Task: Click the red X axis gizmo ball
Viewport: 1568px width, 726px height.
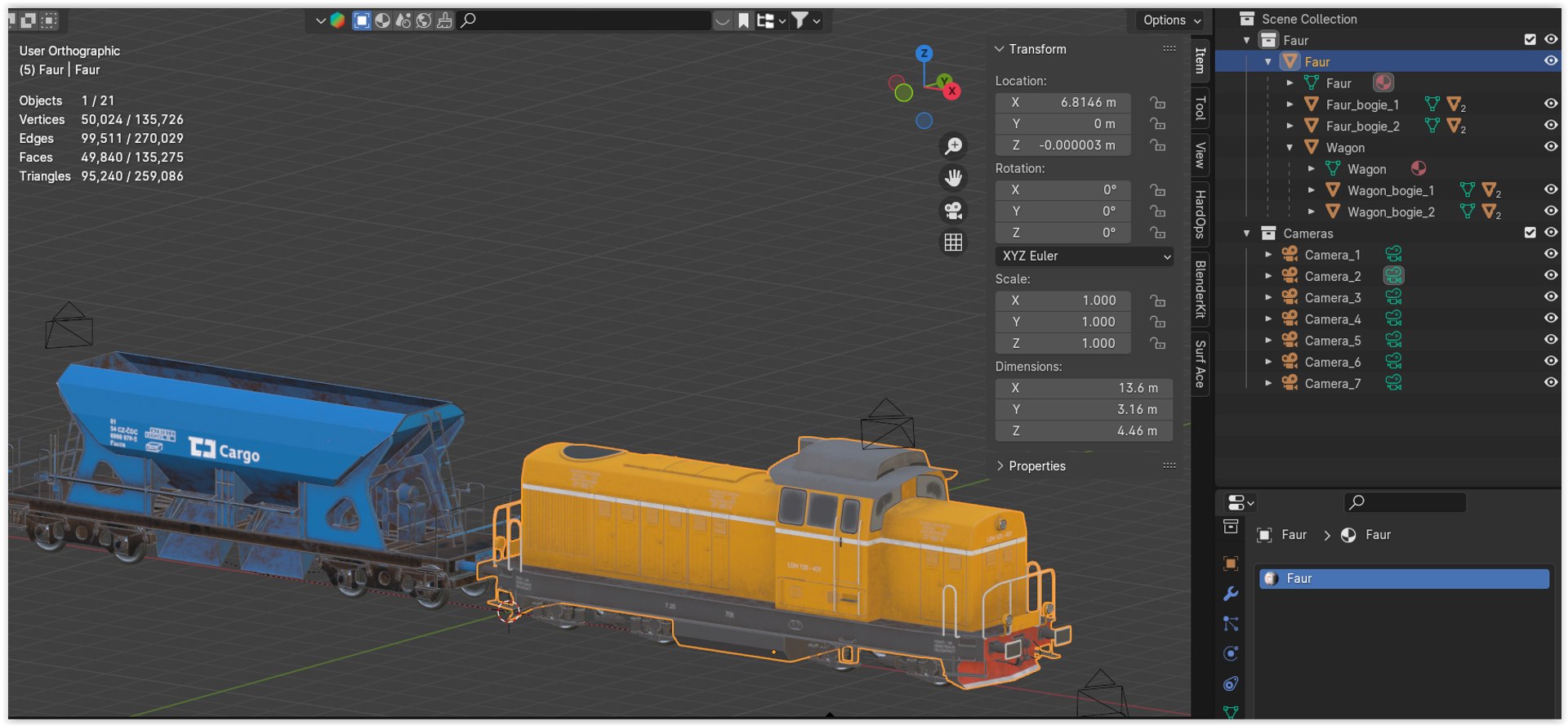Action: coord(951,91)
